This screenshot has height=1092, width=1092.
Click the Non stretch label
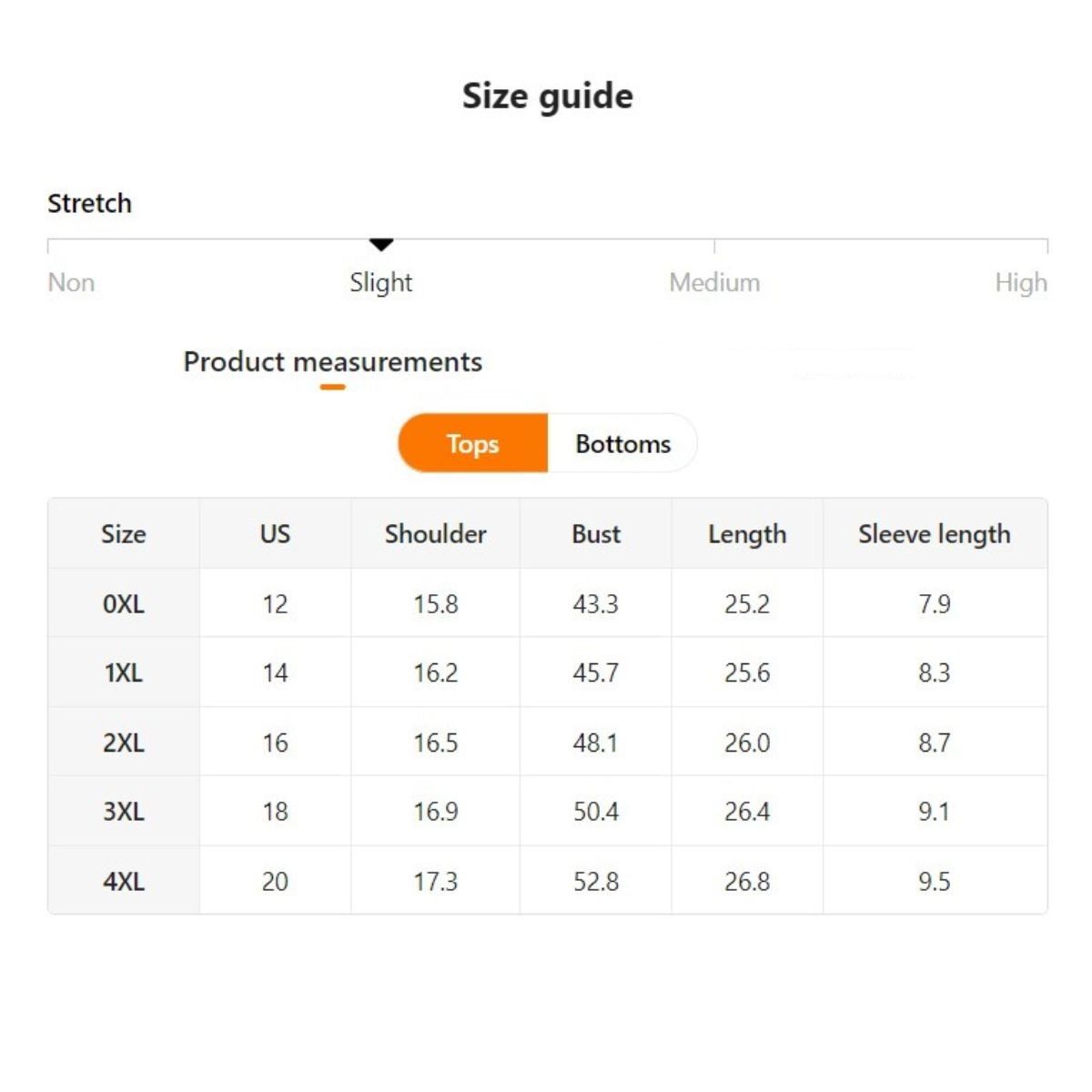tap(71, 283)
